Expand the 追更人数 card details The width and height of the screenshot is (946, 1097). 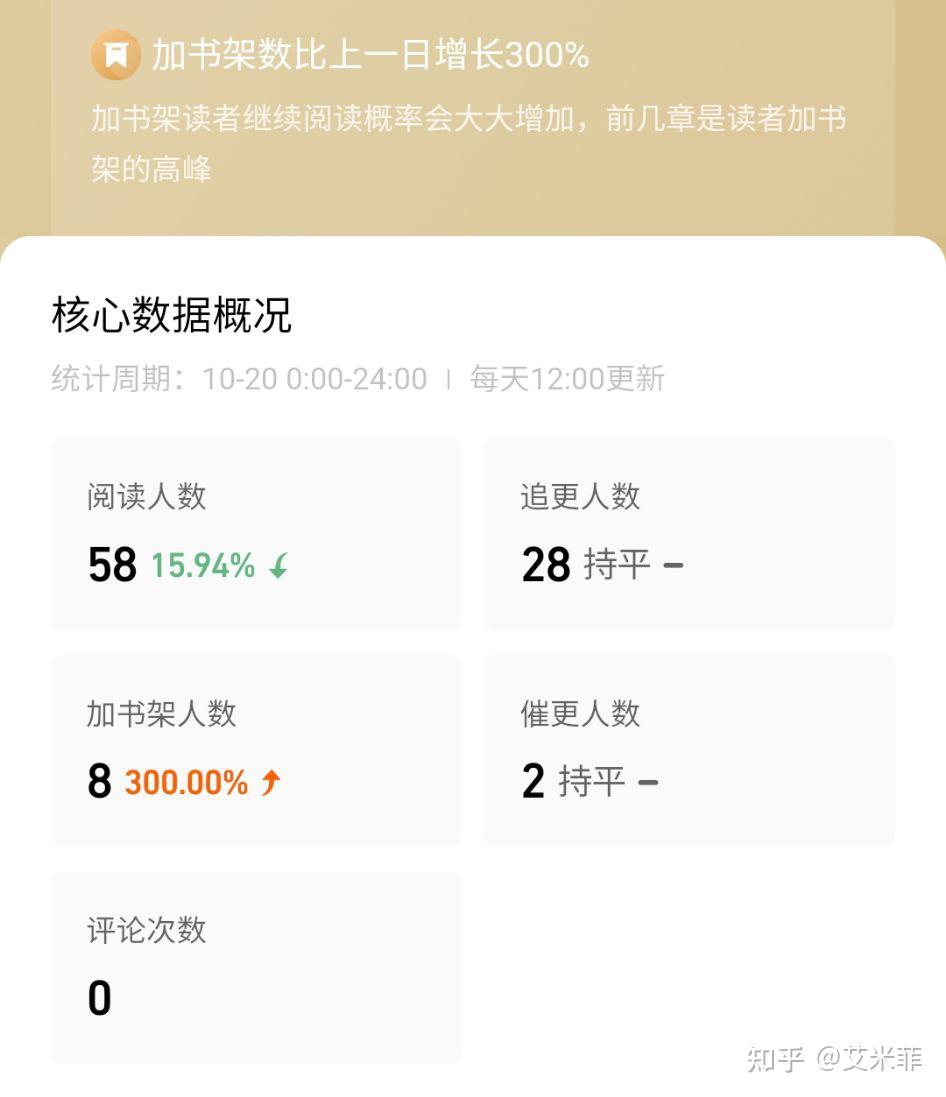click(690, 534)
